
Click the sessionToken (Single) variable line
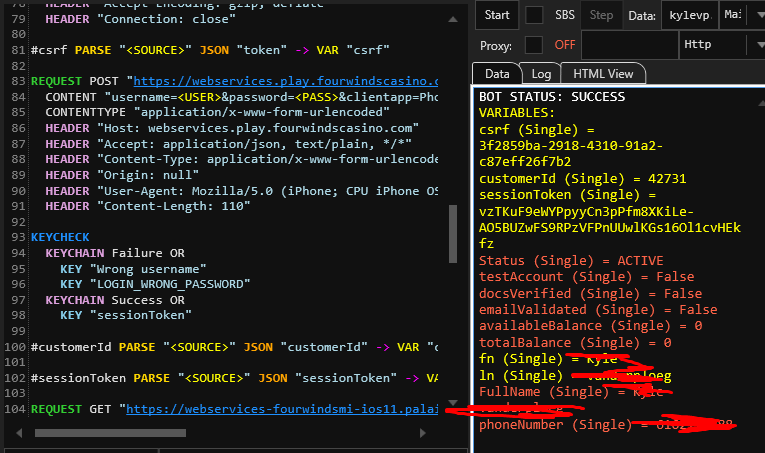pyautogui.click(x=567, y=195)
